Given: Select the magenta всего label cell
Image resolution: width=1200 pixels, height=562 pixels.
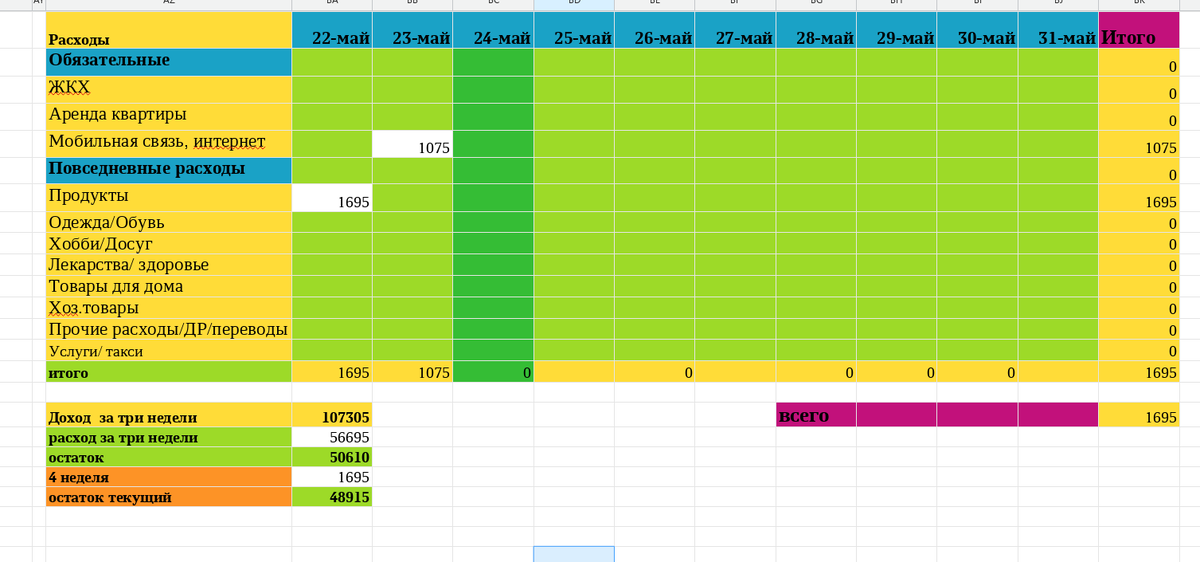Looking at the screenshot, I should (x=816, y=415).
